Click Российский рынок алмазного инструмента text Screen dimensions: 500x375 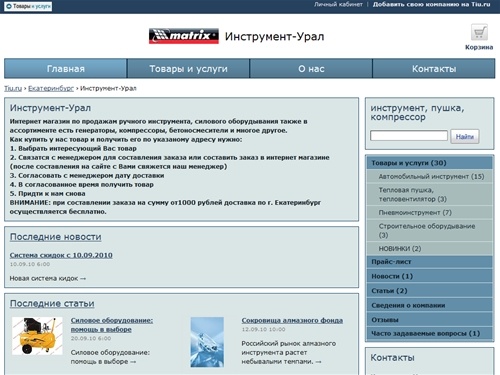(x=289, y=352)
